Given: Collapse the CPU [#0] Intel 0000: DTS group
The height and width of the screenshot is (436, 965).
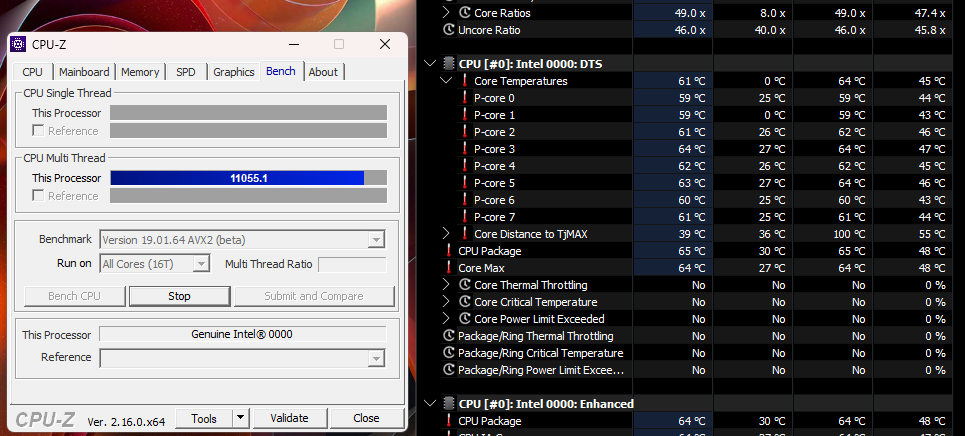Looking at the screenshot, I should coord(430,63).
